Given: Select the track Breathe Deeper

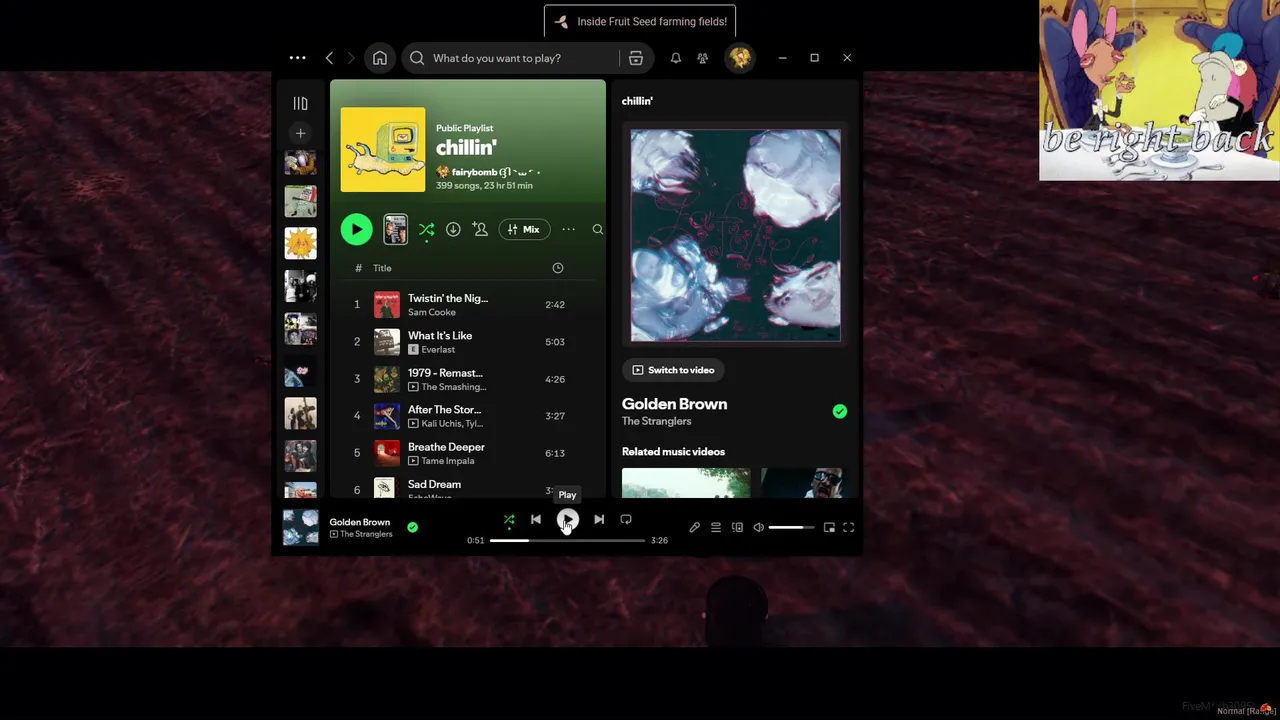Looking at the screenshot, I should [x=468, y=453].
